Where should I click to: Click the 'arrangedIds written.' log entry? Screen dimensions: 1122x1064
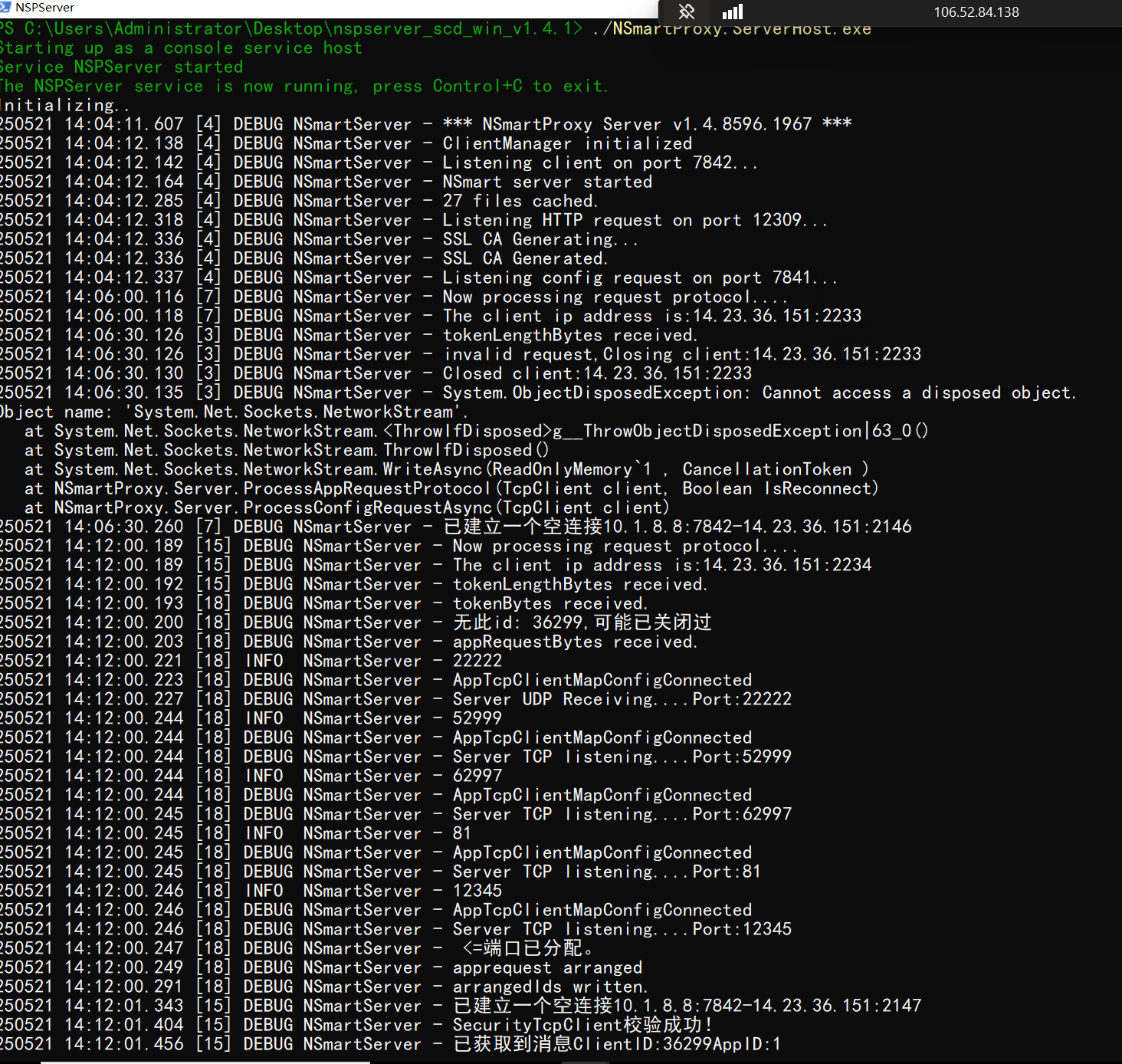[324, 987]
